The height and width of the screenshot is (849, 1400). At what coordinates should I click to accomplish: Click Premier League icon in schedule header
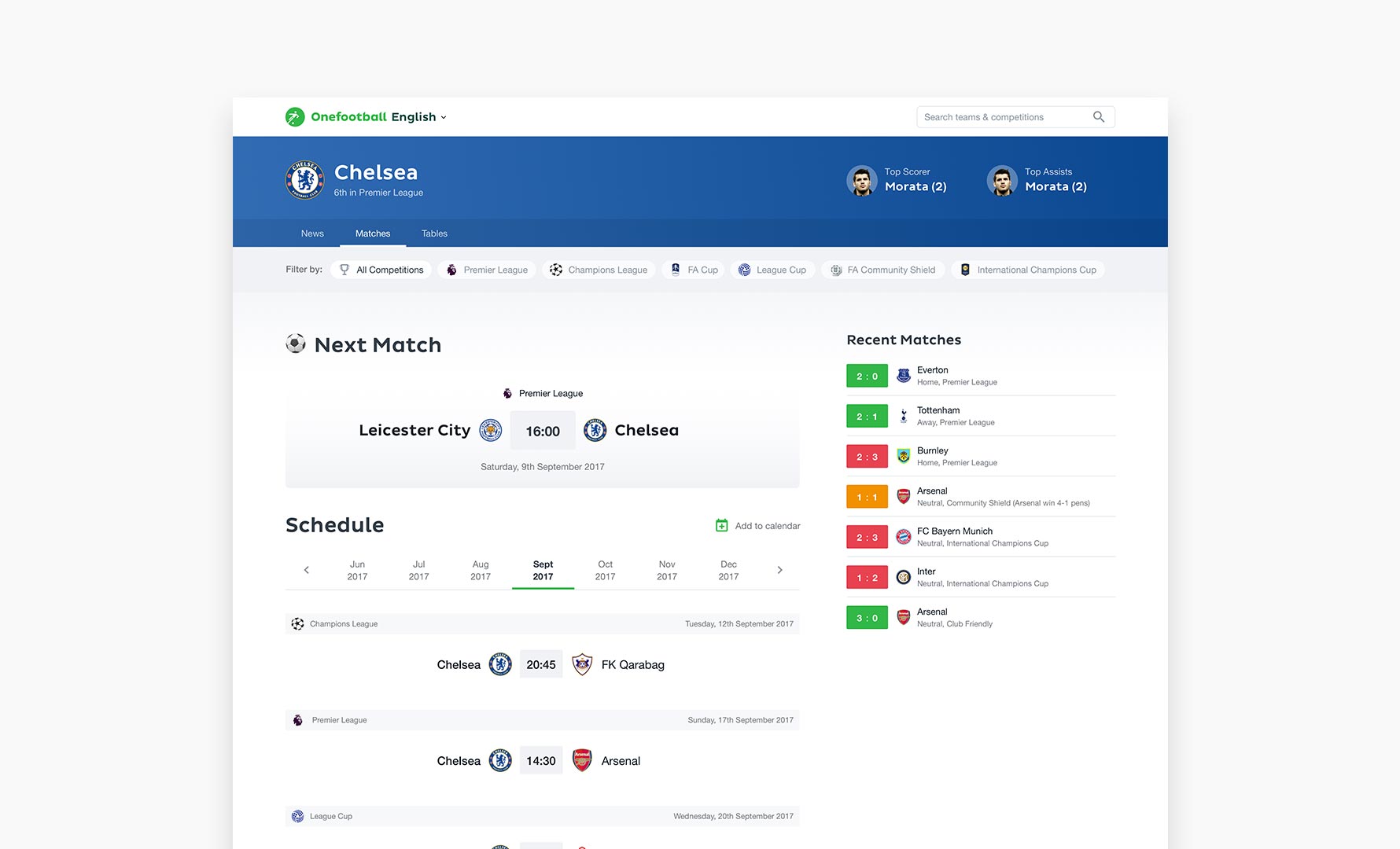click(297, 720)
